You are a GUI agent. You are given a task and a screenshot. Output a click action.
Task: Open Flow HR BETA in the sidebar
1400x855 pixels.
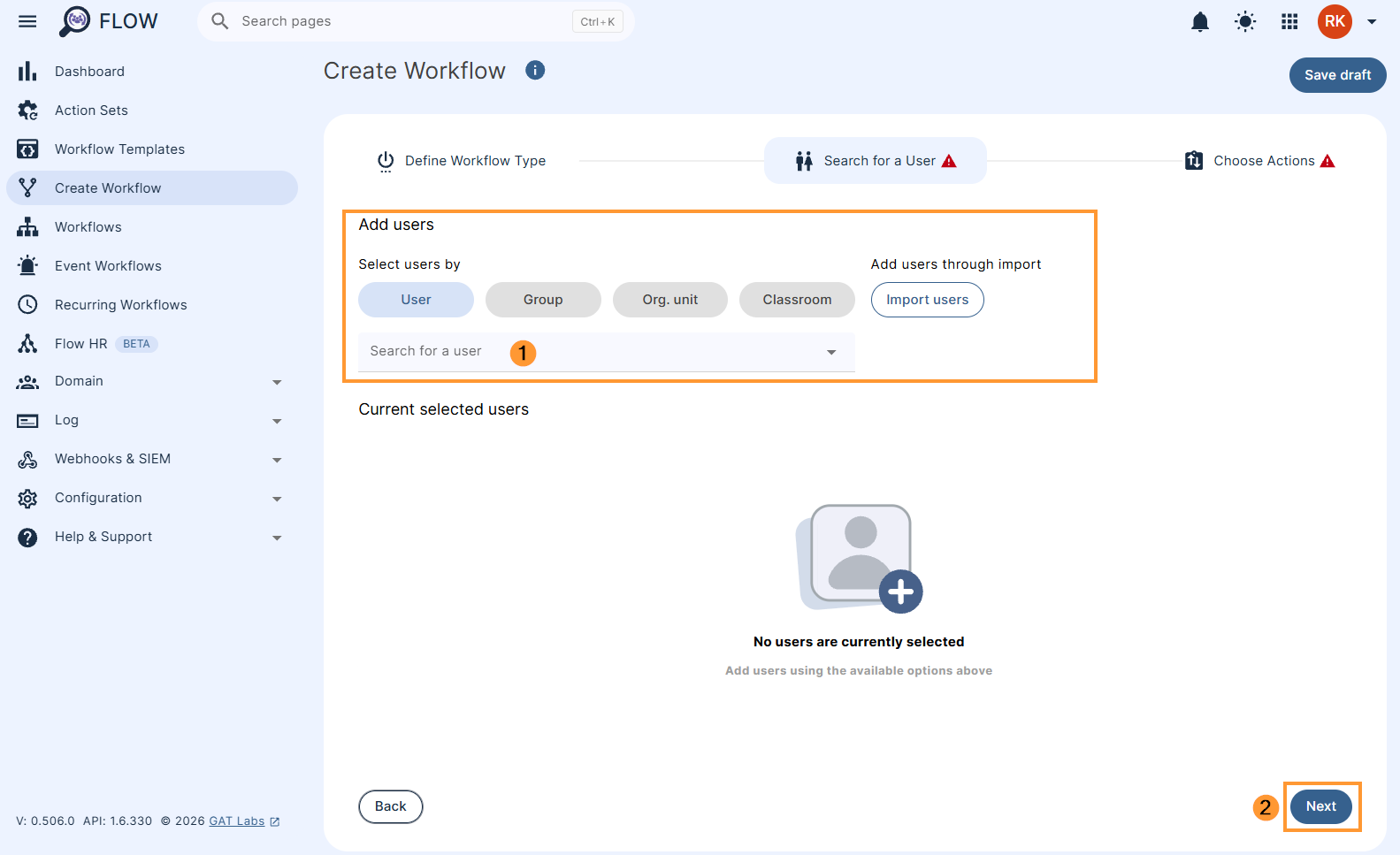tap(152, 344)
